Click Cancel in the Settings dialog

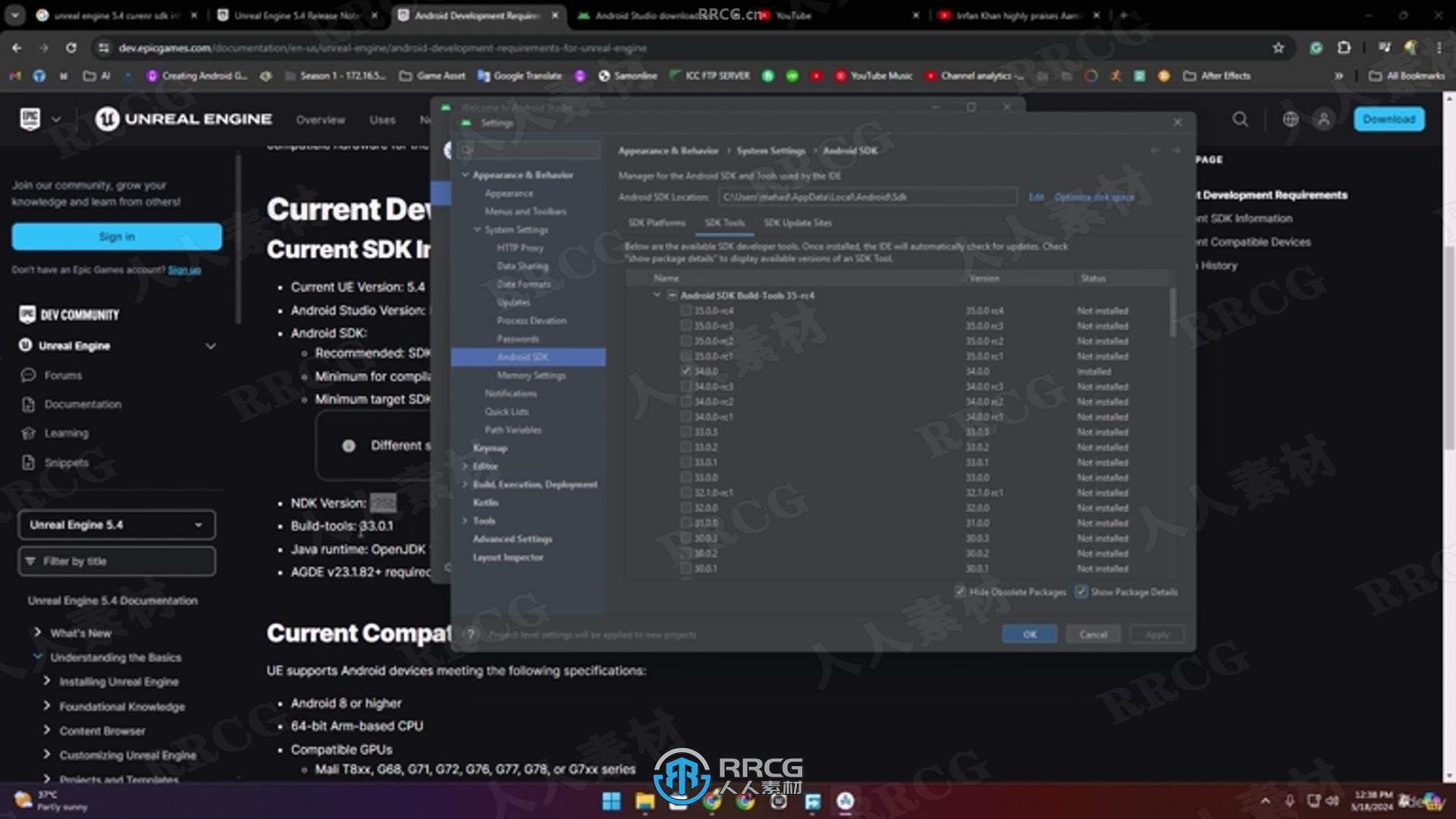click(x=1093, y=634)
